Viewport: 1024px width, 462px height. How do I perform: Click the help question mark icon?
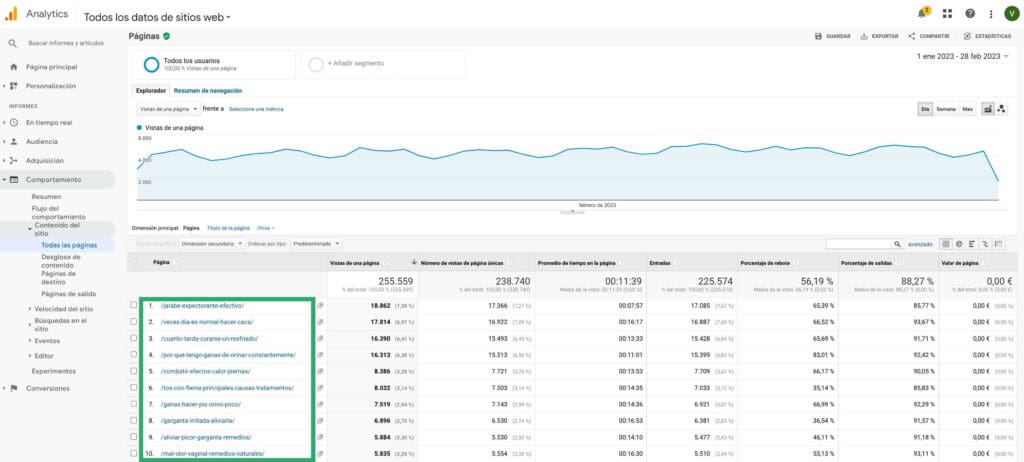click(x=969, y=14)
